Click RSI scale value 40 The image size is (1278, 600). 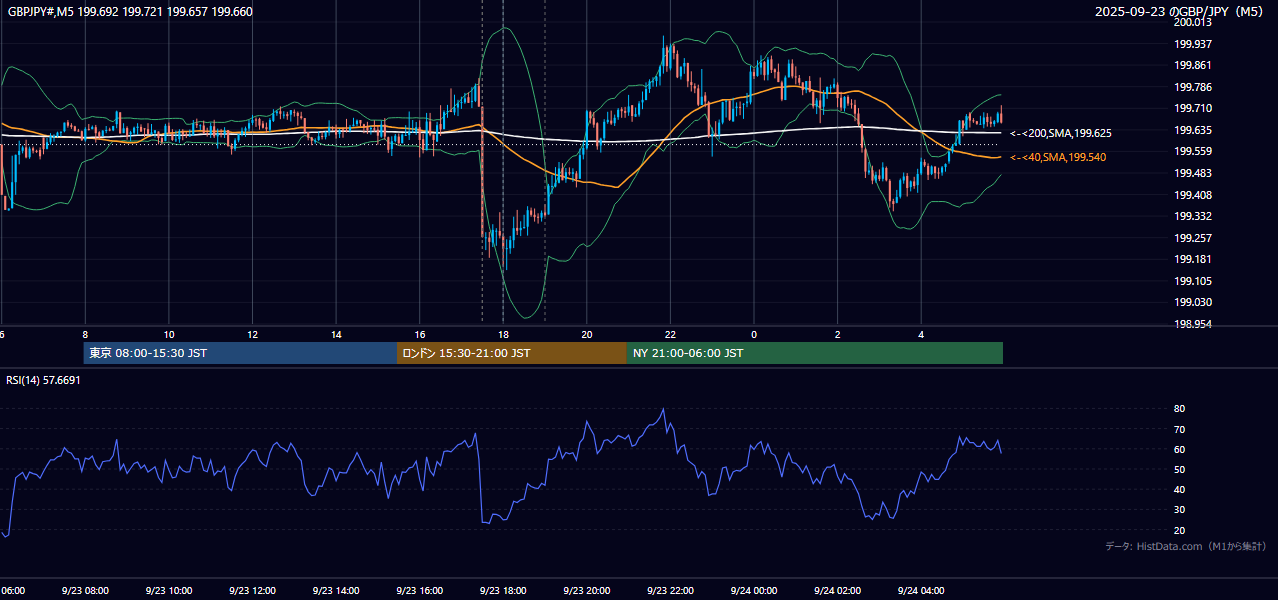(1179, 489)
